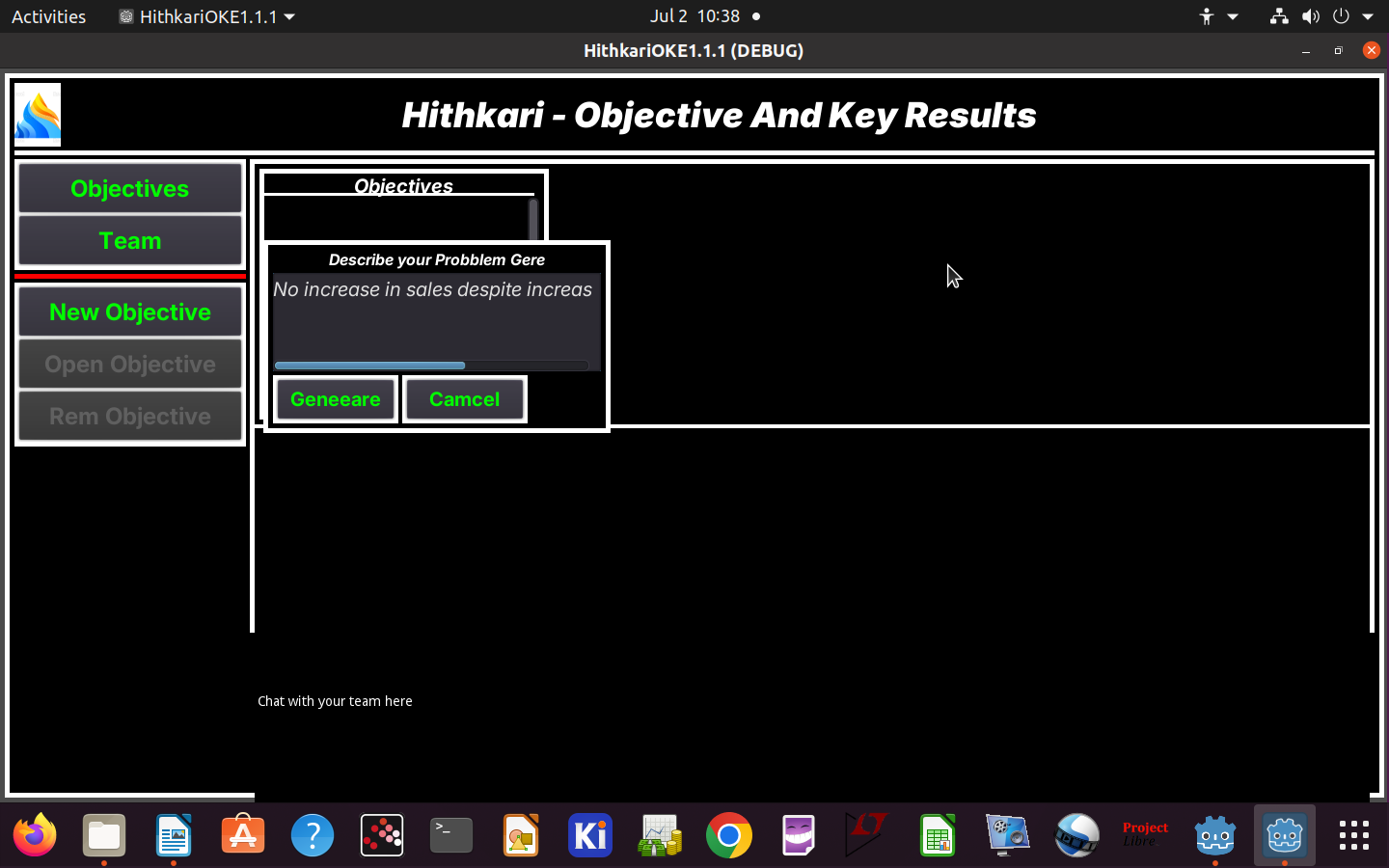Expand the accessibility menu
This screenshot has width=1389, height=868.
point(1217,16)
